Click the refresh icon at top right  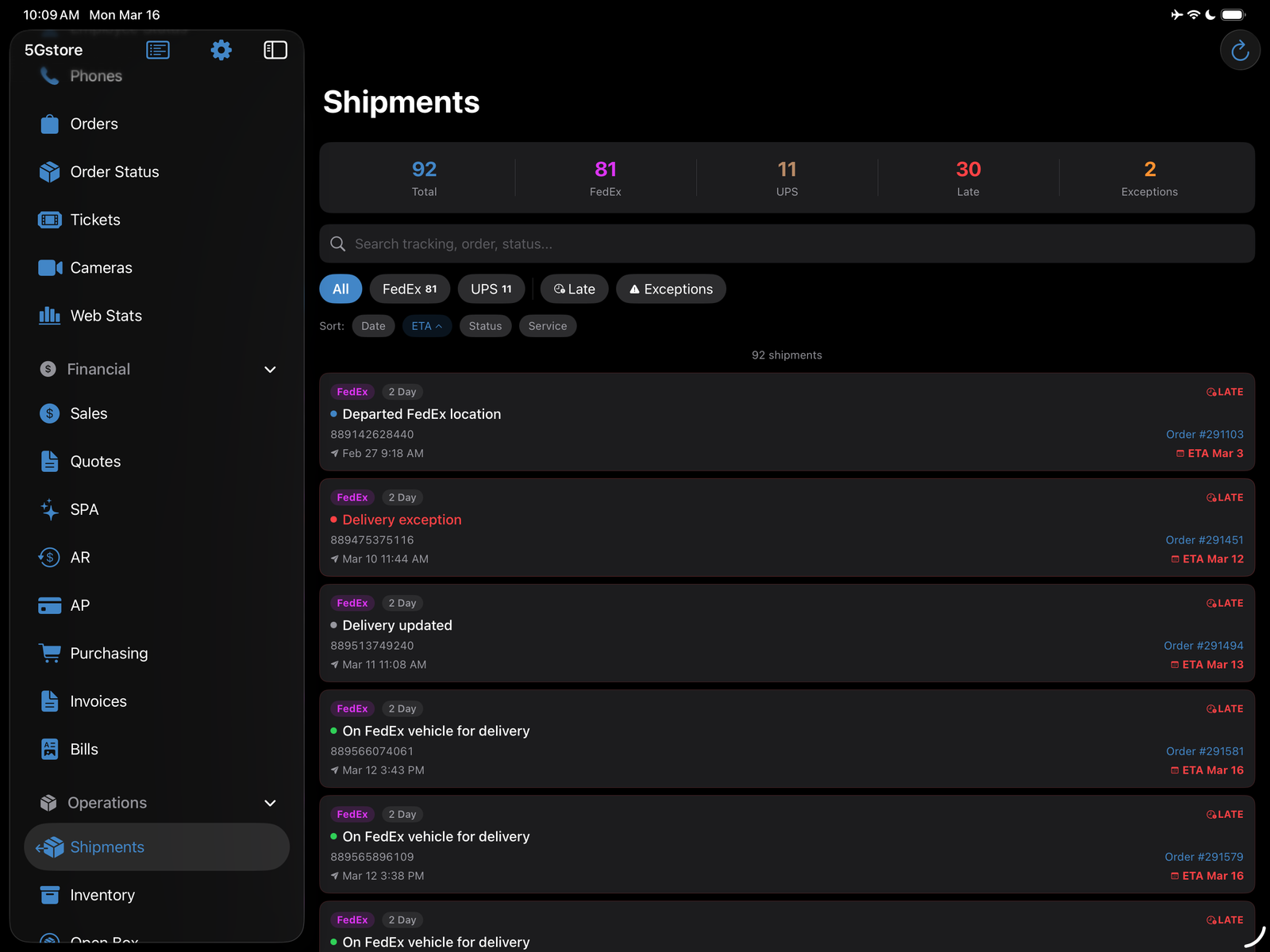click(1240, 50)
